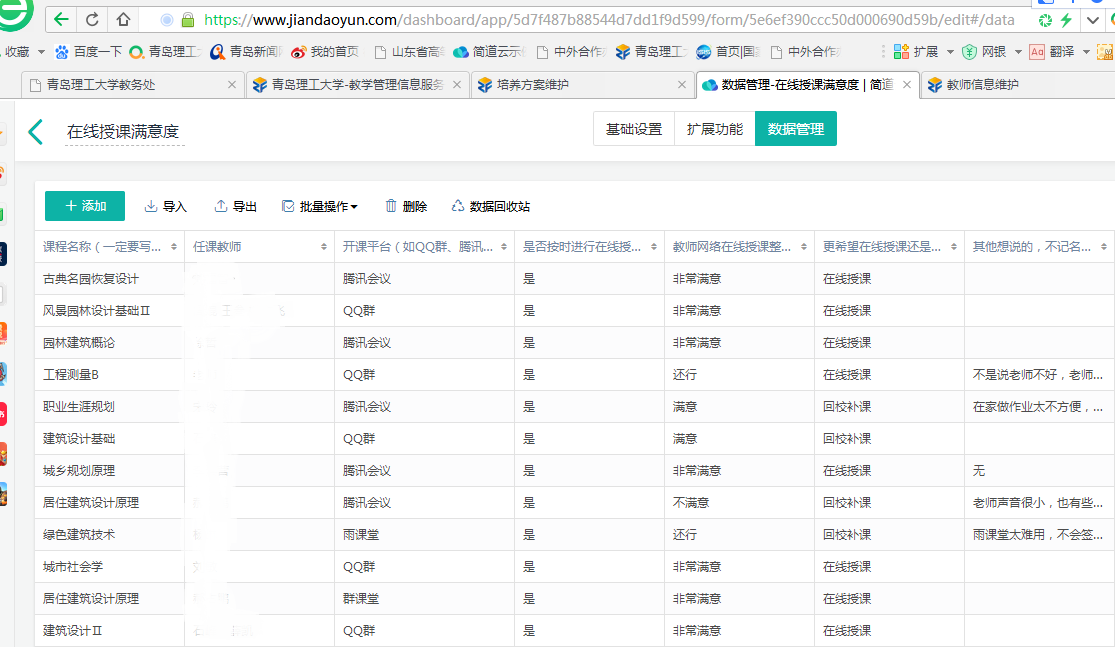1115x660 pixels.
Task: Click the browser back navigation arrow
Action: point(62,19)
